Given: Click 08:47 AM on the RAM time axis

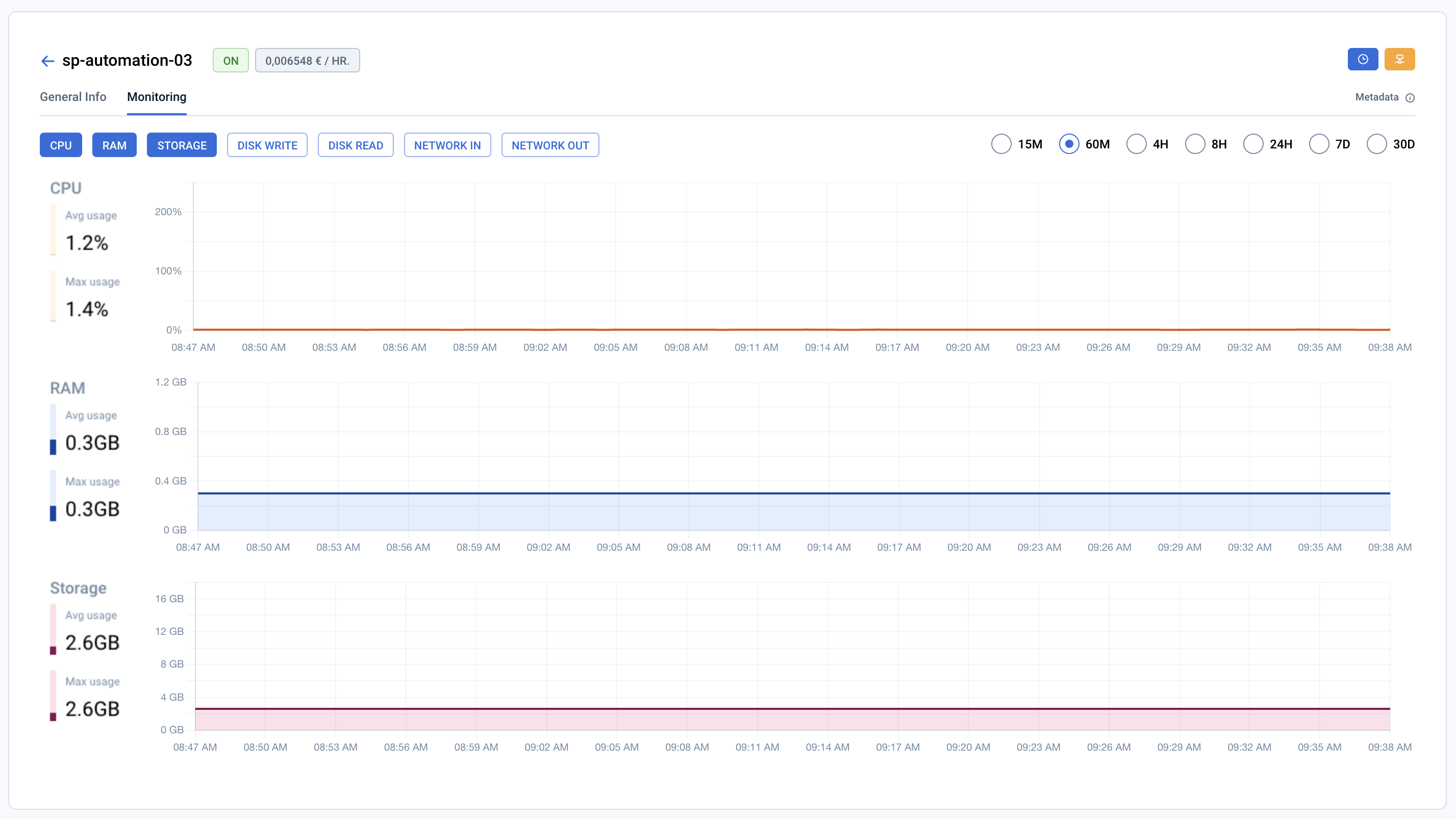Looking at the screenshot, I should [198, 547].
